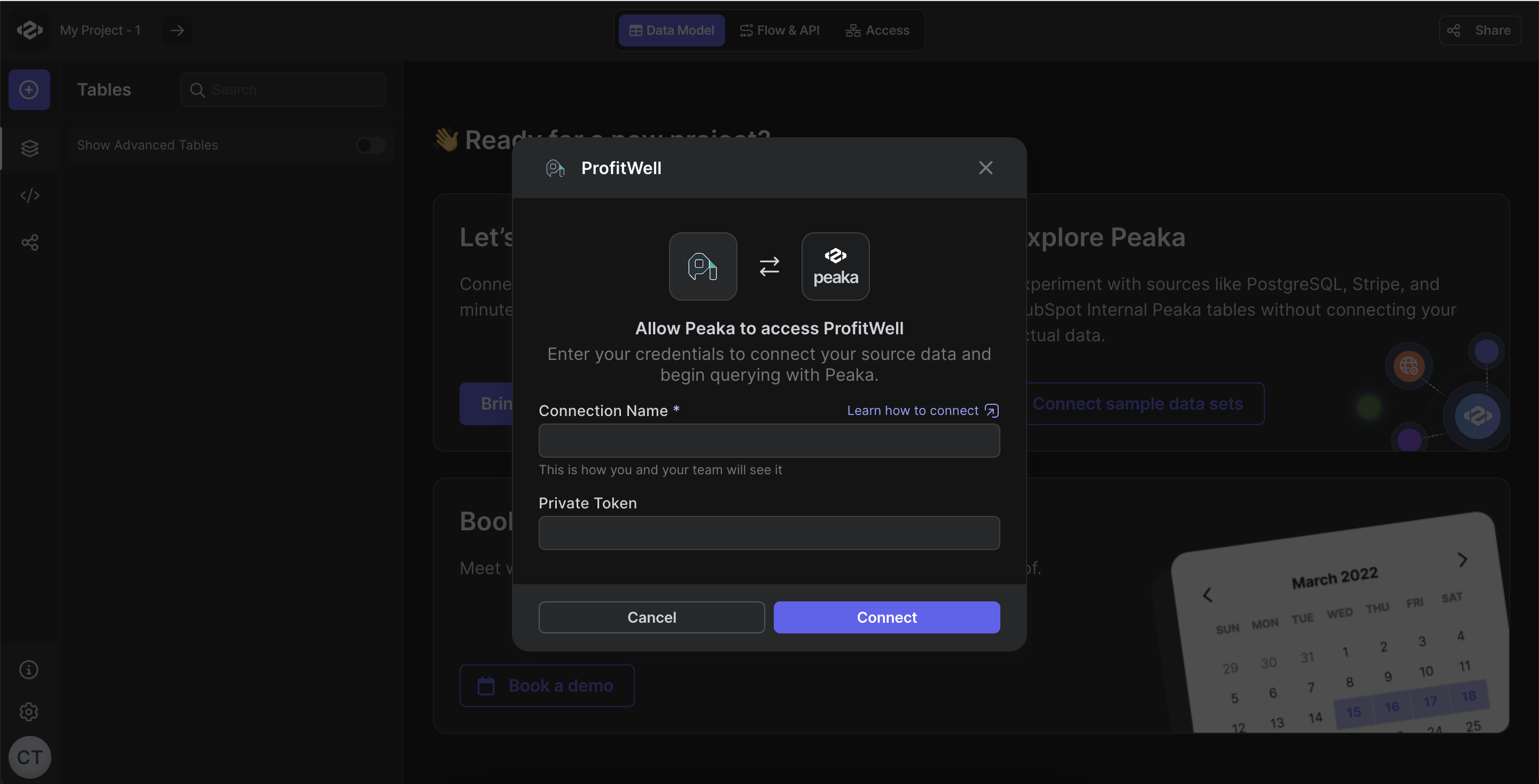Open the info icon in sidebar

click(29, 669)
